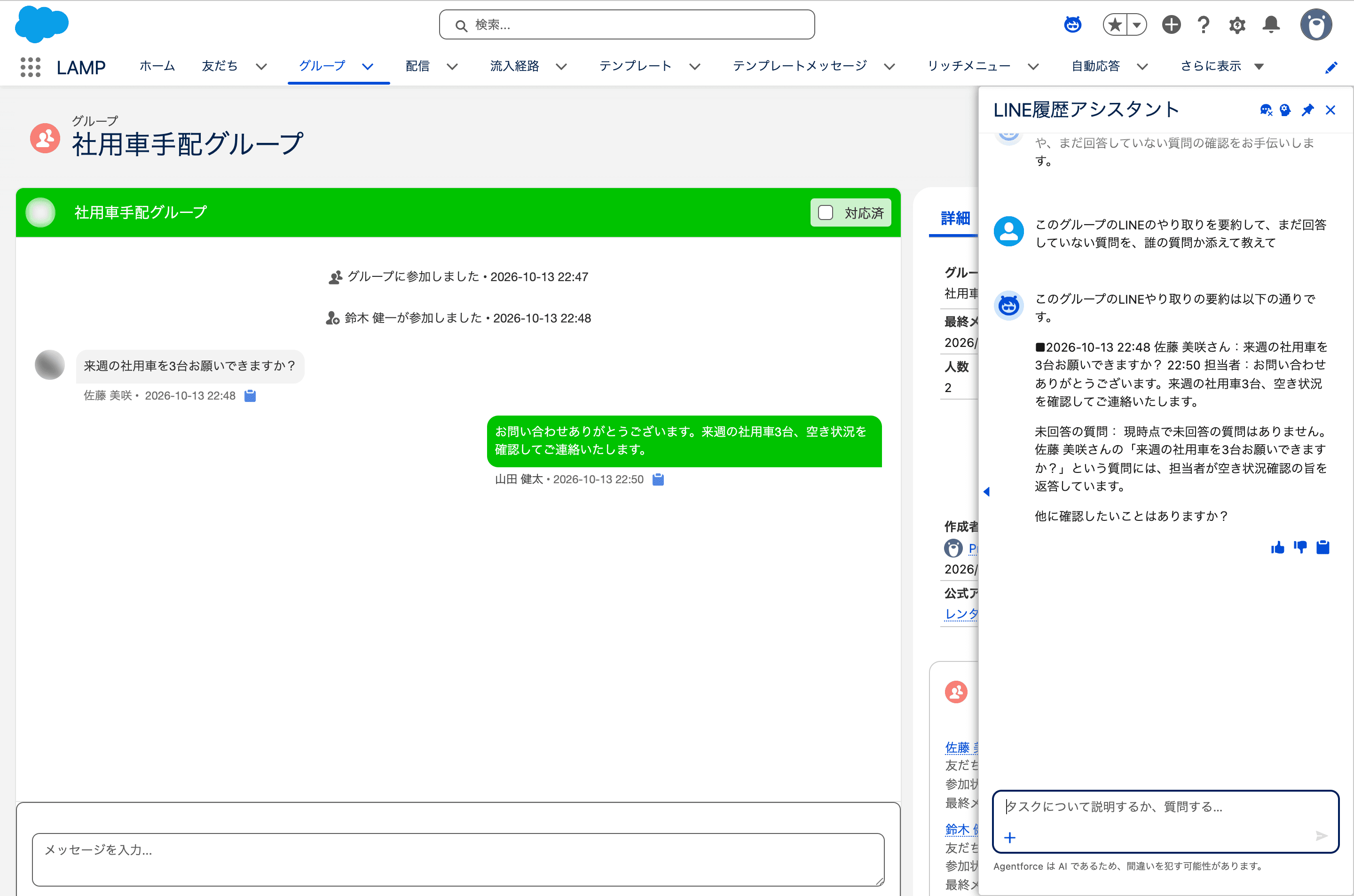Image resolution: width=1354 pixels, height=896 pixels.
Task: Select the 詳細 tab in the side panel
Action: point(955,218)
